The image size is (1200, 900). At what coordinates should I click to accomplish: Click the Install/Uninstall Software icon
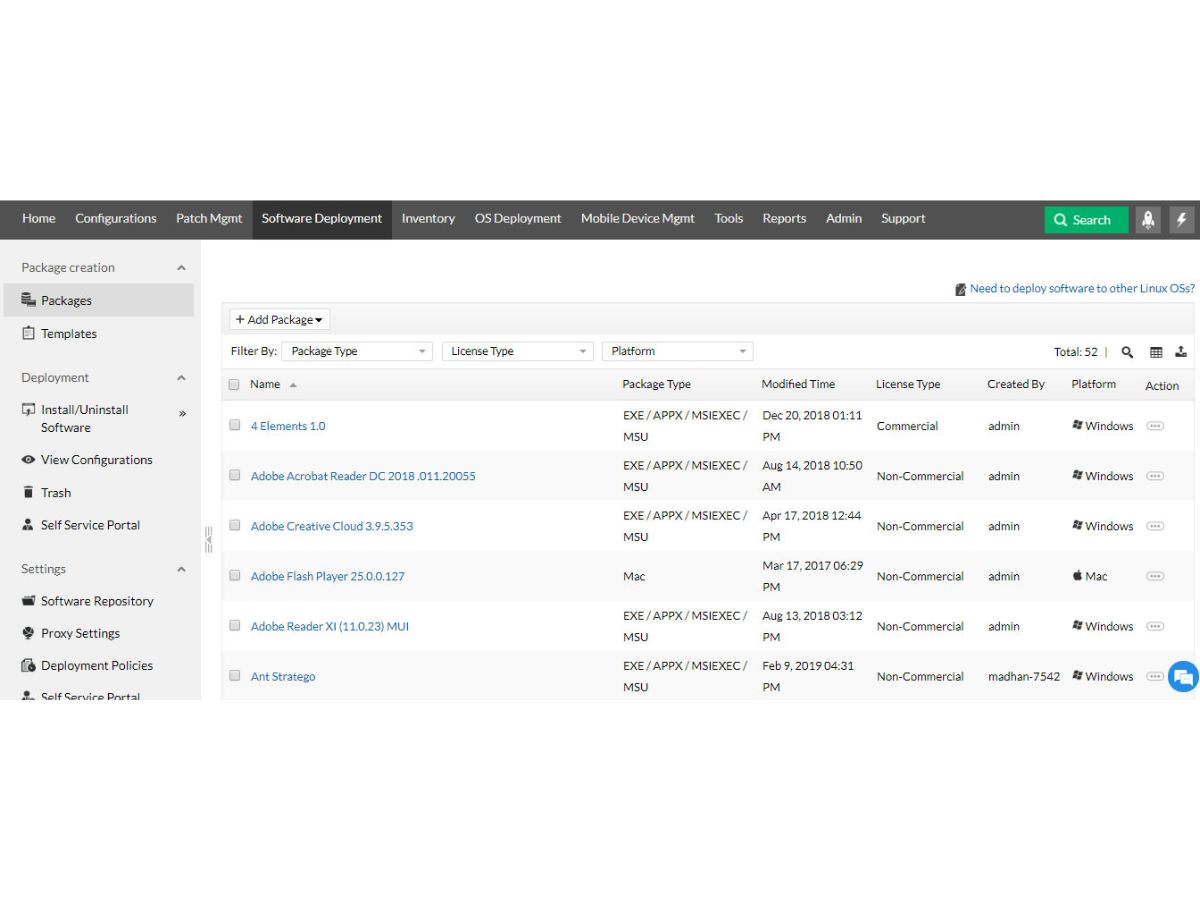point(28,410)
